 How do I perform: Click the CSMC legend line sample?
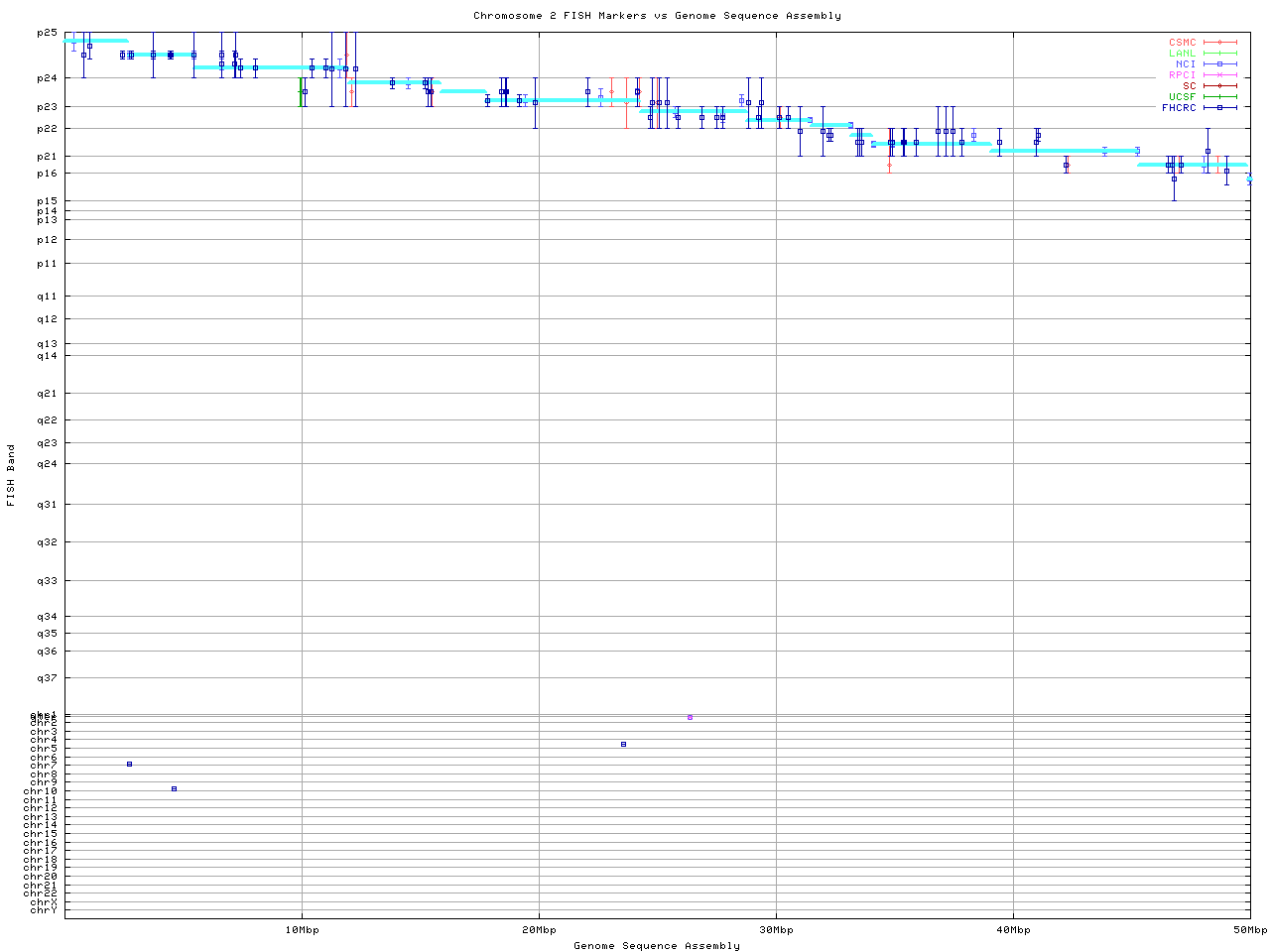click(1219, 43)
